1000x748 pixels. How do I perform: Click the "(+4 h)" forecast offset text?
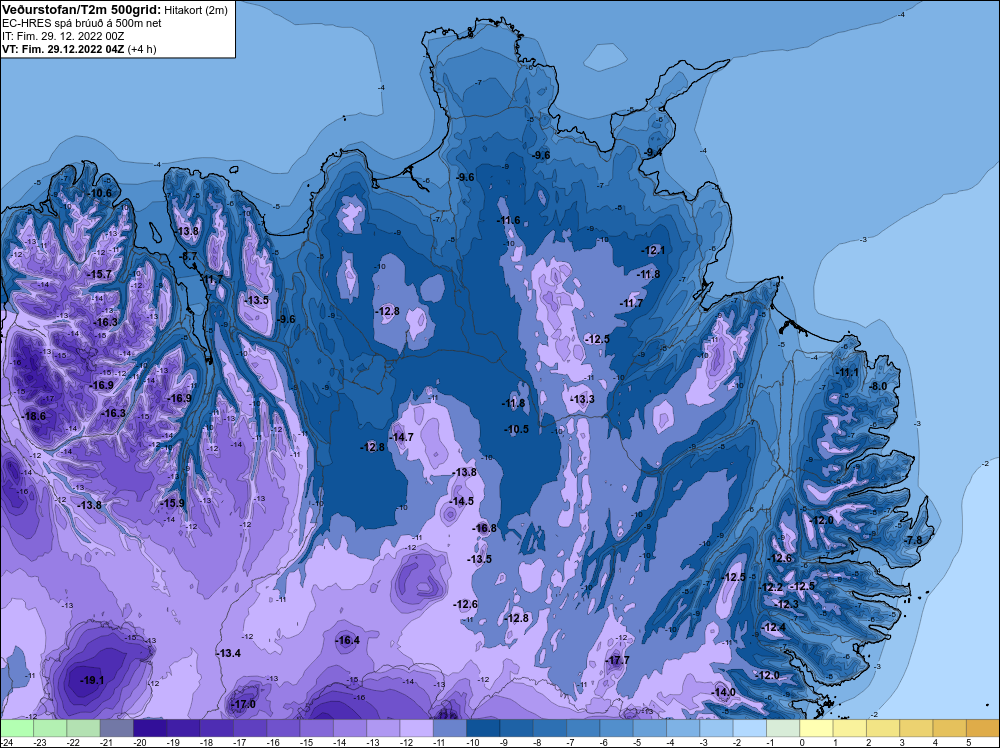[142, 49]
